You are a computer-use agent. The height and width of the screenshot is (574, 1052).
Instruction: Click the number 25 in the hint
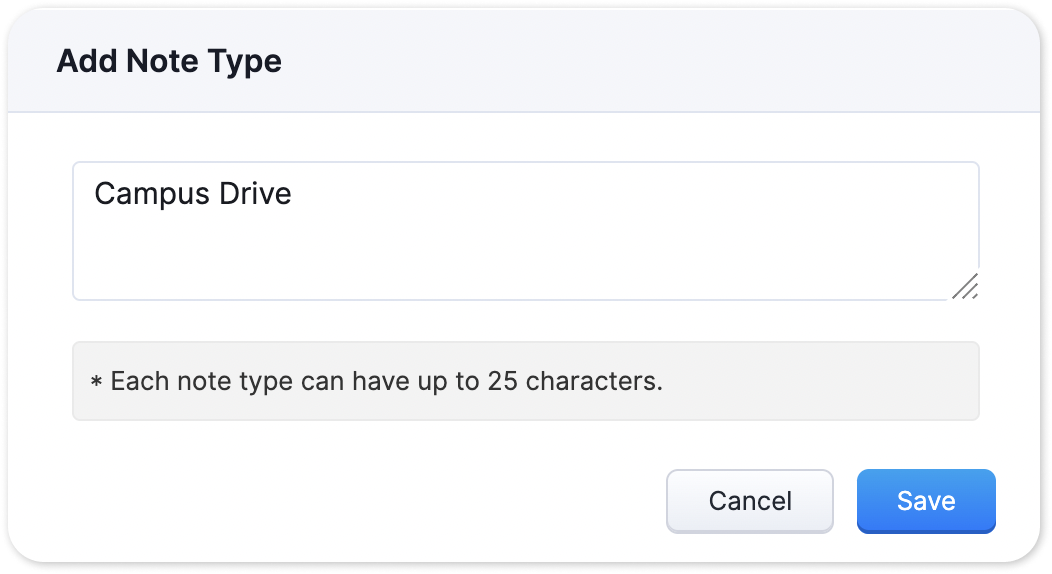point(502,381)
